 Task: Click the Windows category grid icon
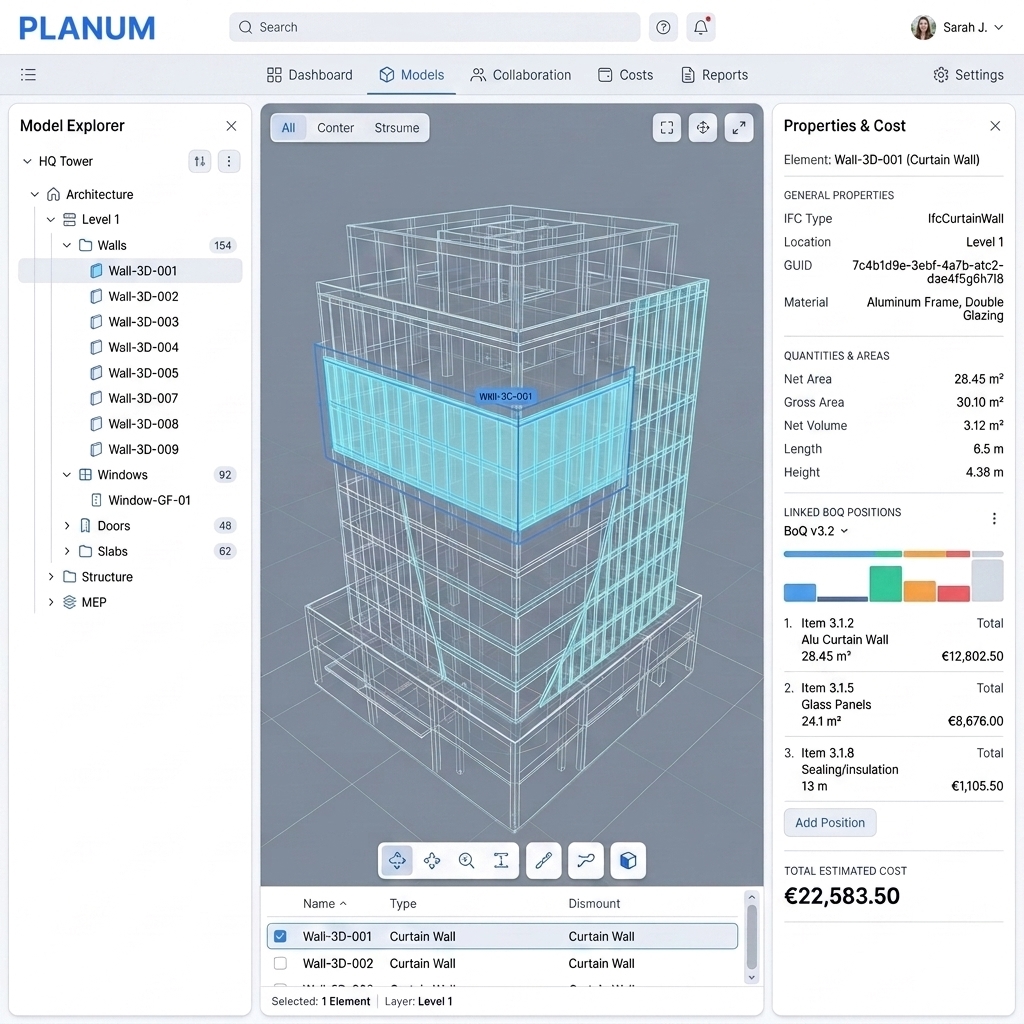tap(85, 475)
